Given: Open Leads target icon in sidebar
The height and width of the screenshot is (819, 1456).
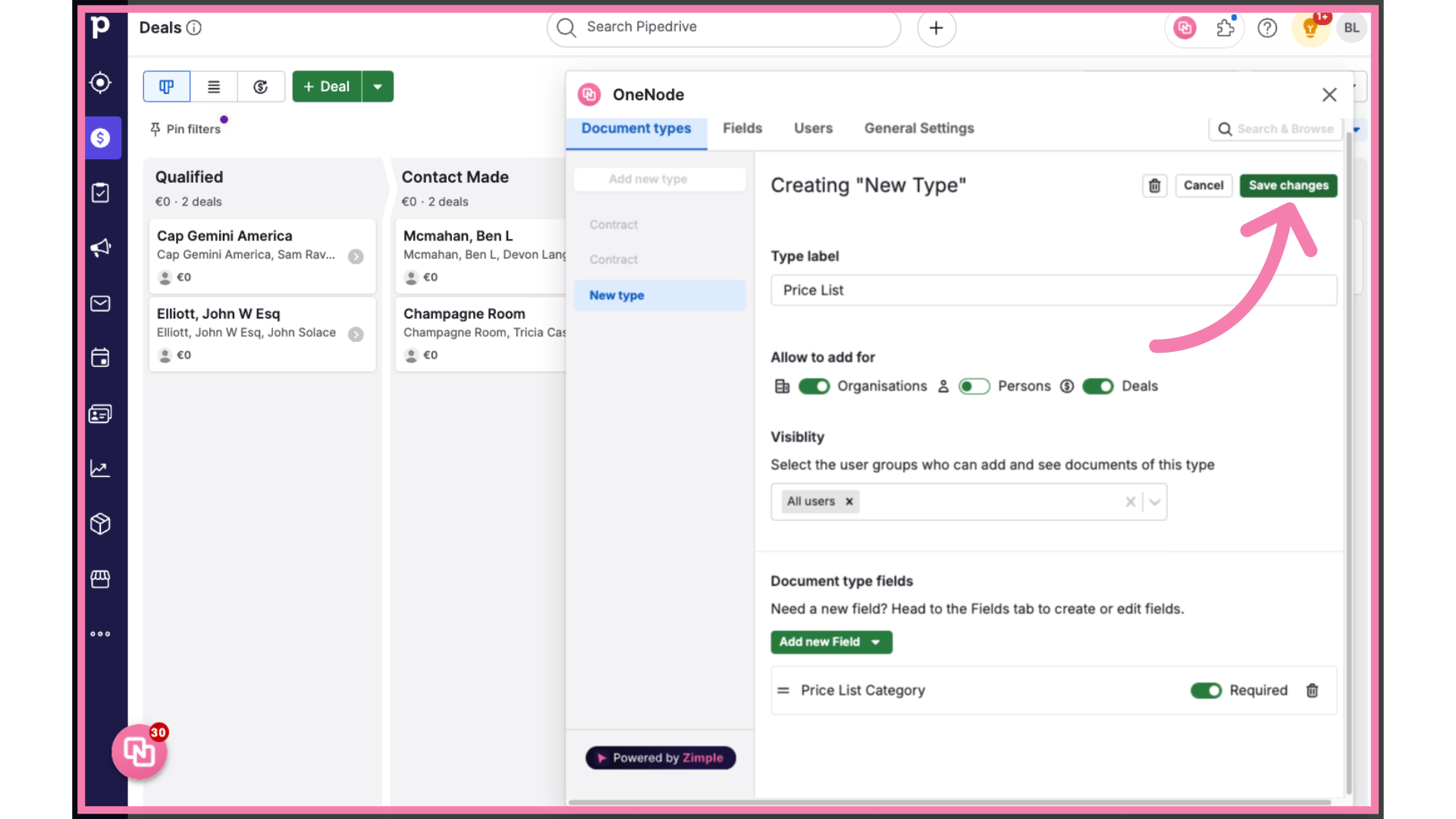Looking at the screenshot, I should click(100, 83).
